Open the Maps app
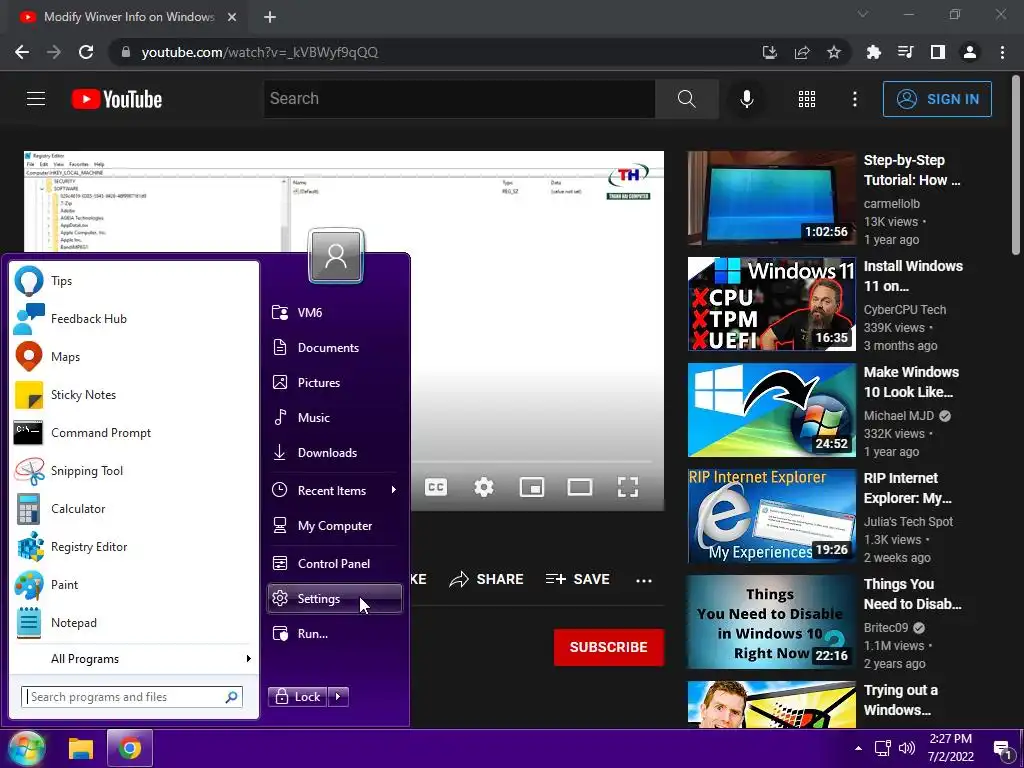Screen dimensions: 1024x768 coord(134,357)
